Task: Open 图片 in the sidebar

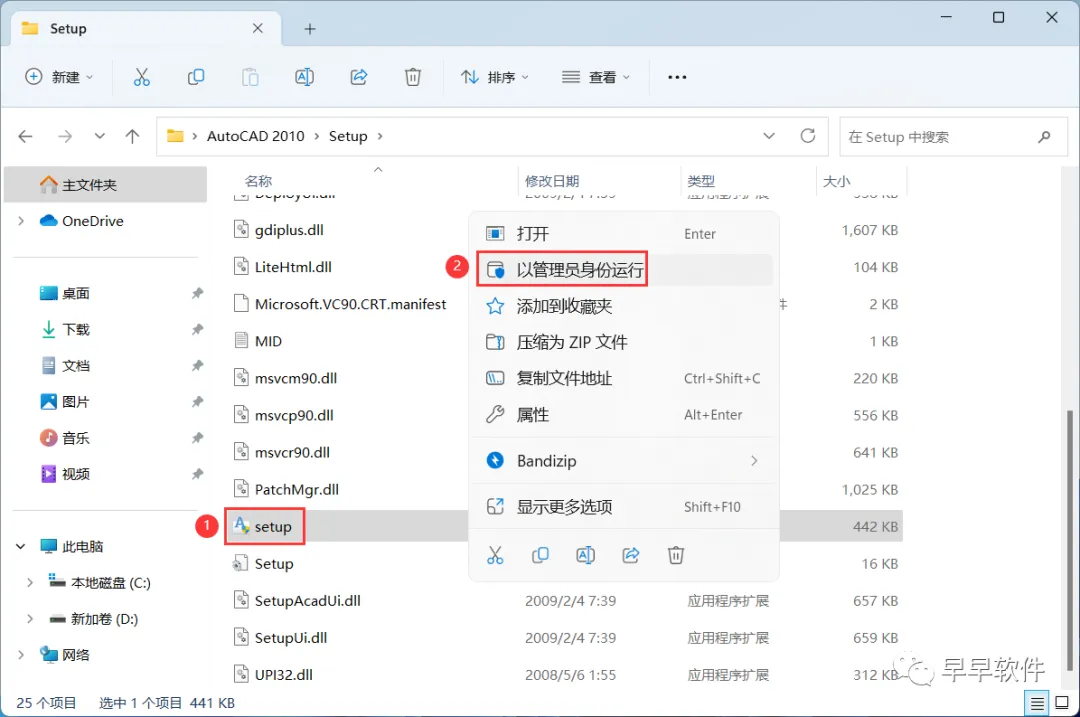Action: (x=76, y=402)
